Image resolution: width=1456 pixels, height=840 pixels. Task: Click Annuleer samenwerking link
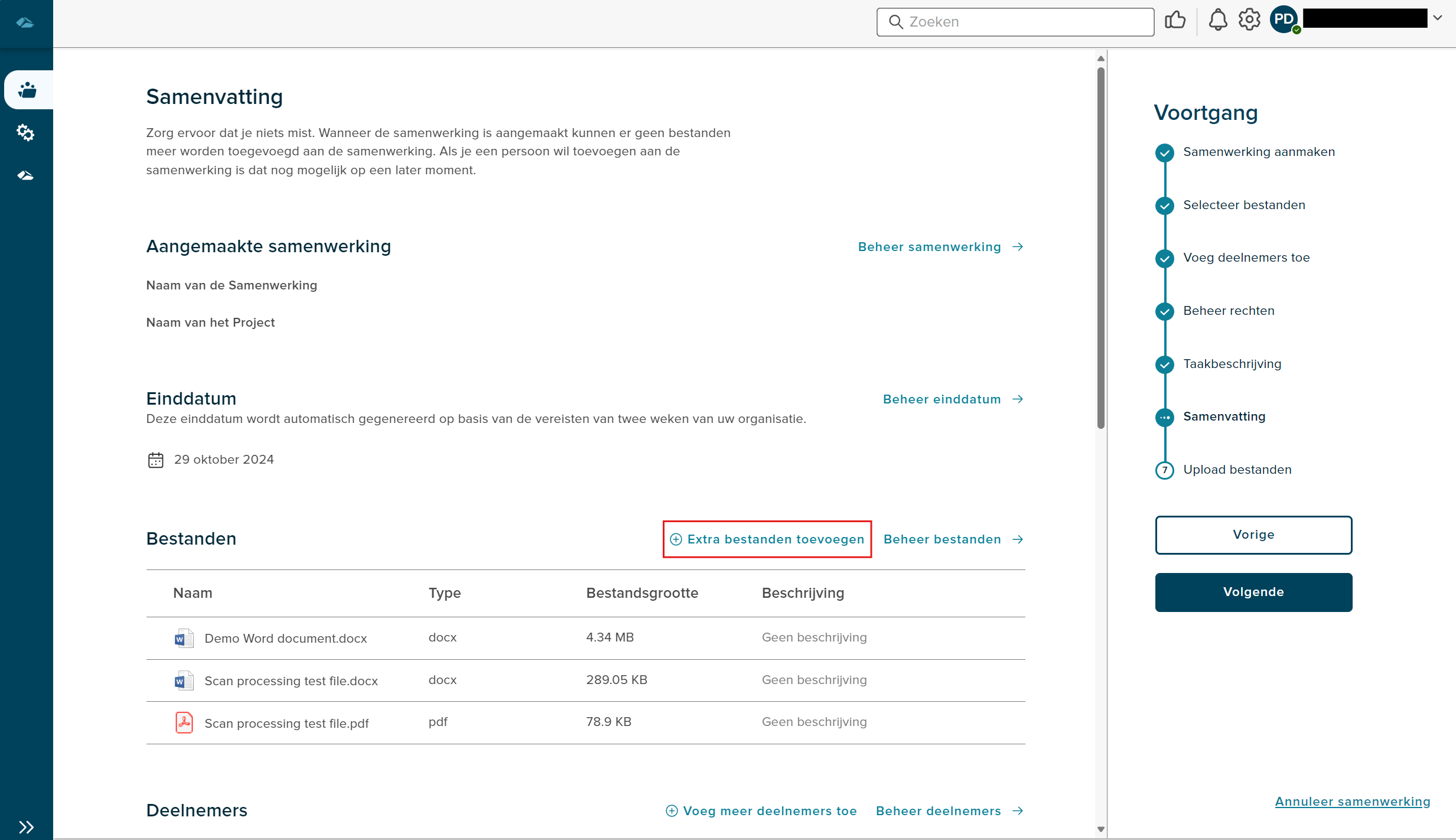coord(1352,802)
